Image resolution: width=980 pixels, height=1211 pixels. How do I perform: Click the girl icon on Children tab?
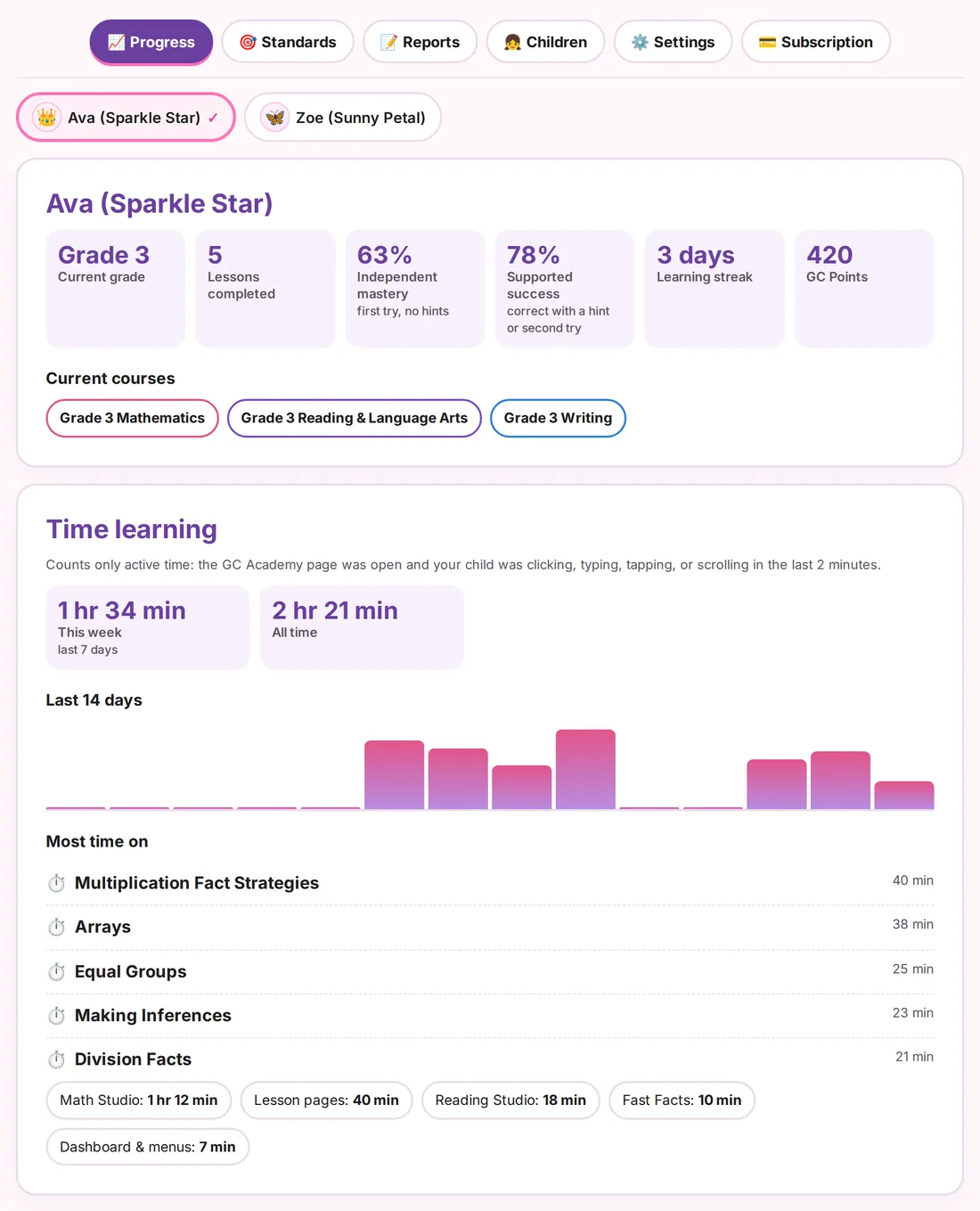tap(512, 42)
